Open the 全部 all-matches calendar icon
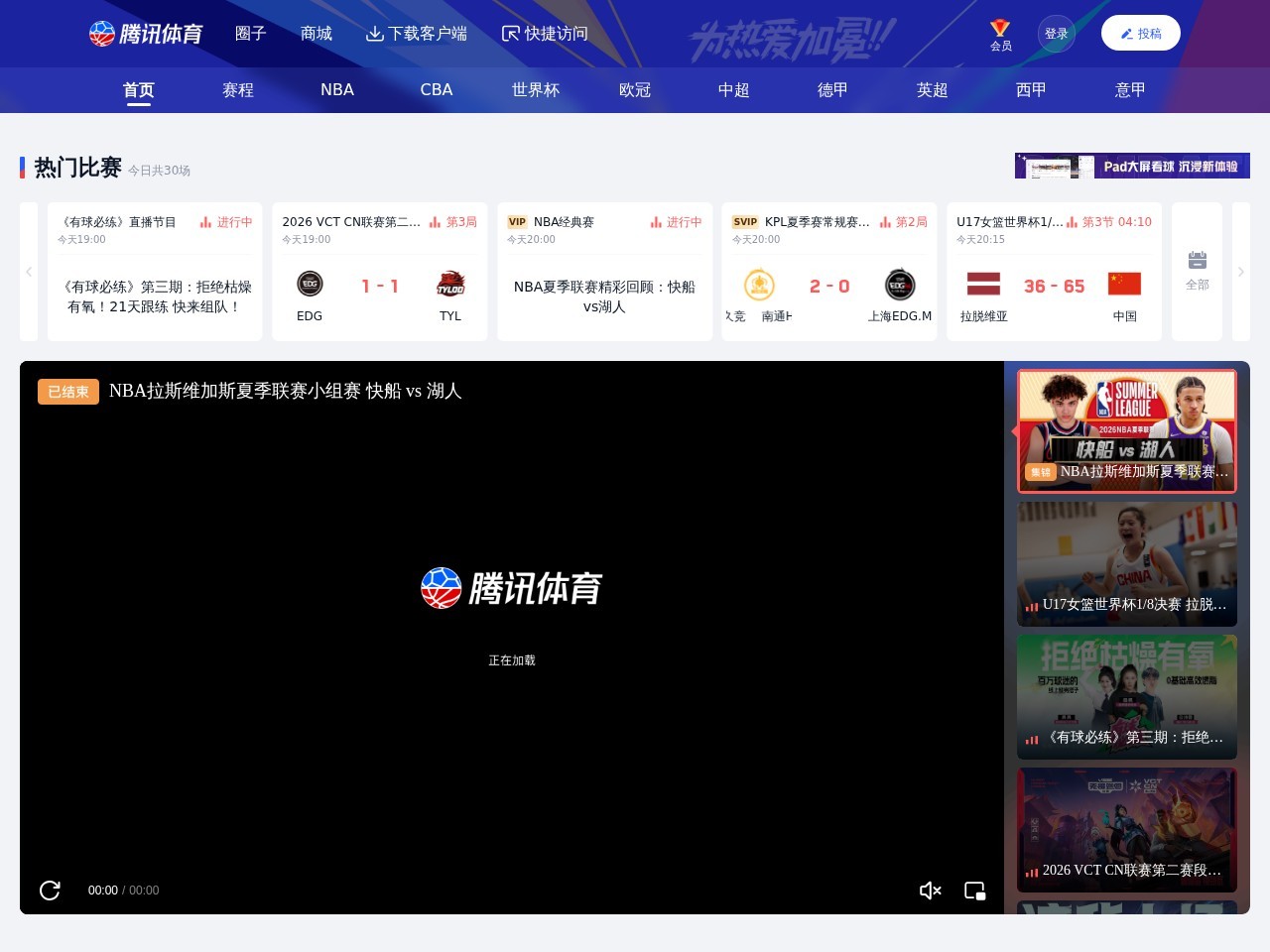This screenshot has width=1270, height=952. point(1198,271)
